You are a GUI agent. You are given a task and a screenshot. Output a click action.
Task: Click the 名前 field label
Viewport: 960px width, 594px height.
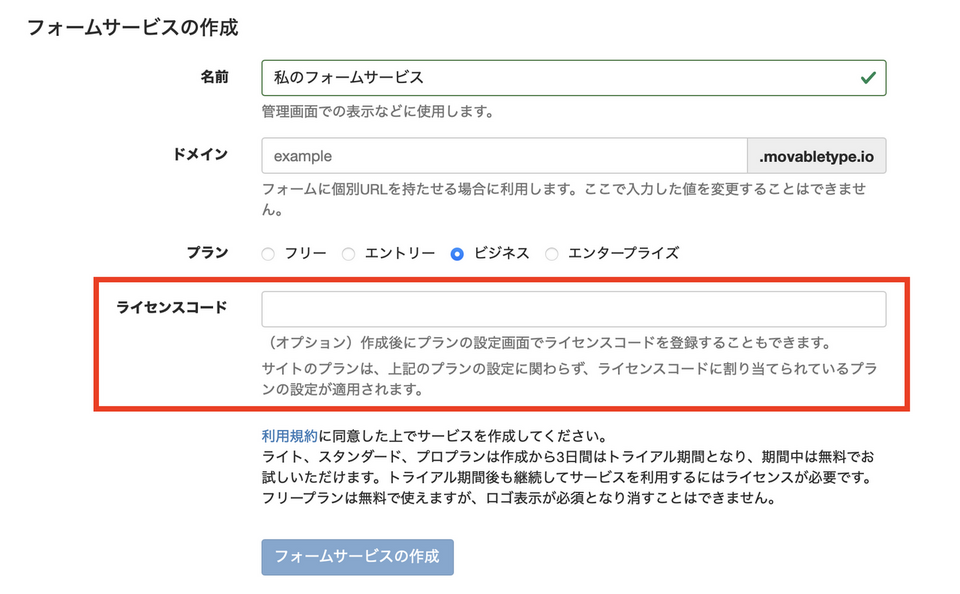(x=214, y=76)
